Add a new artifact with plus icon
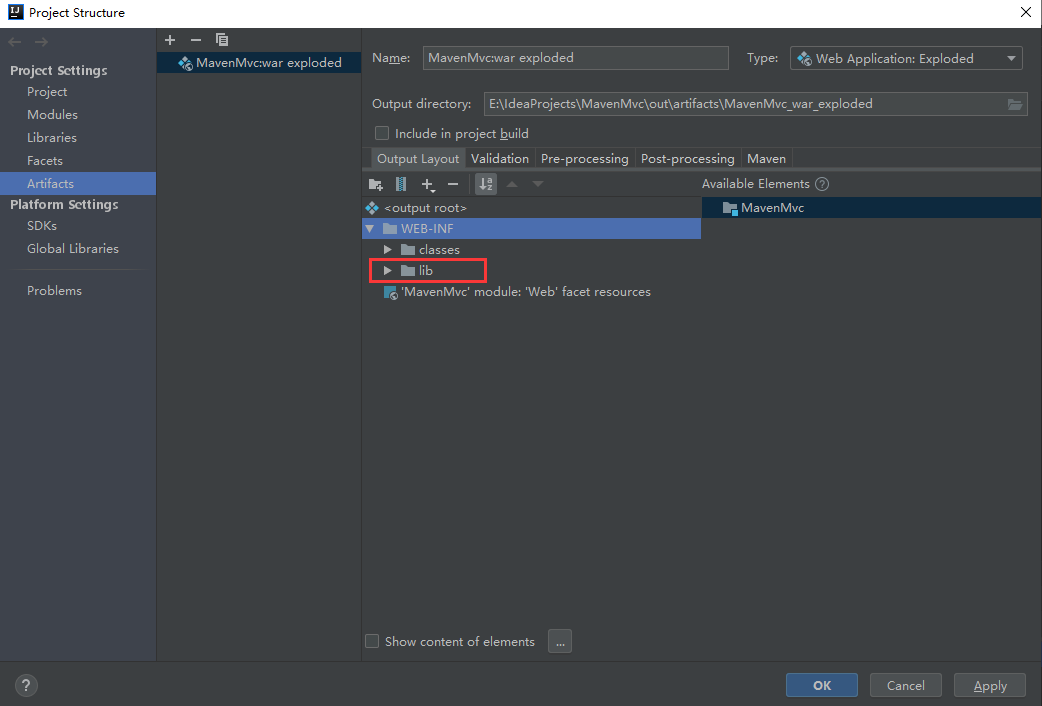 [170, 40]
